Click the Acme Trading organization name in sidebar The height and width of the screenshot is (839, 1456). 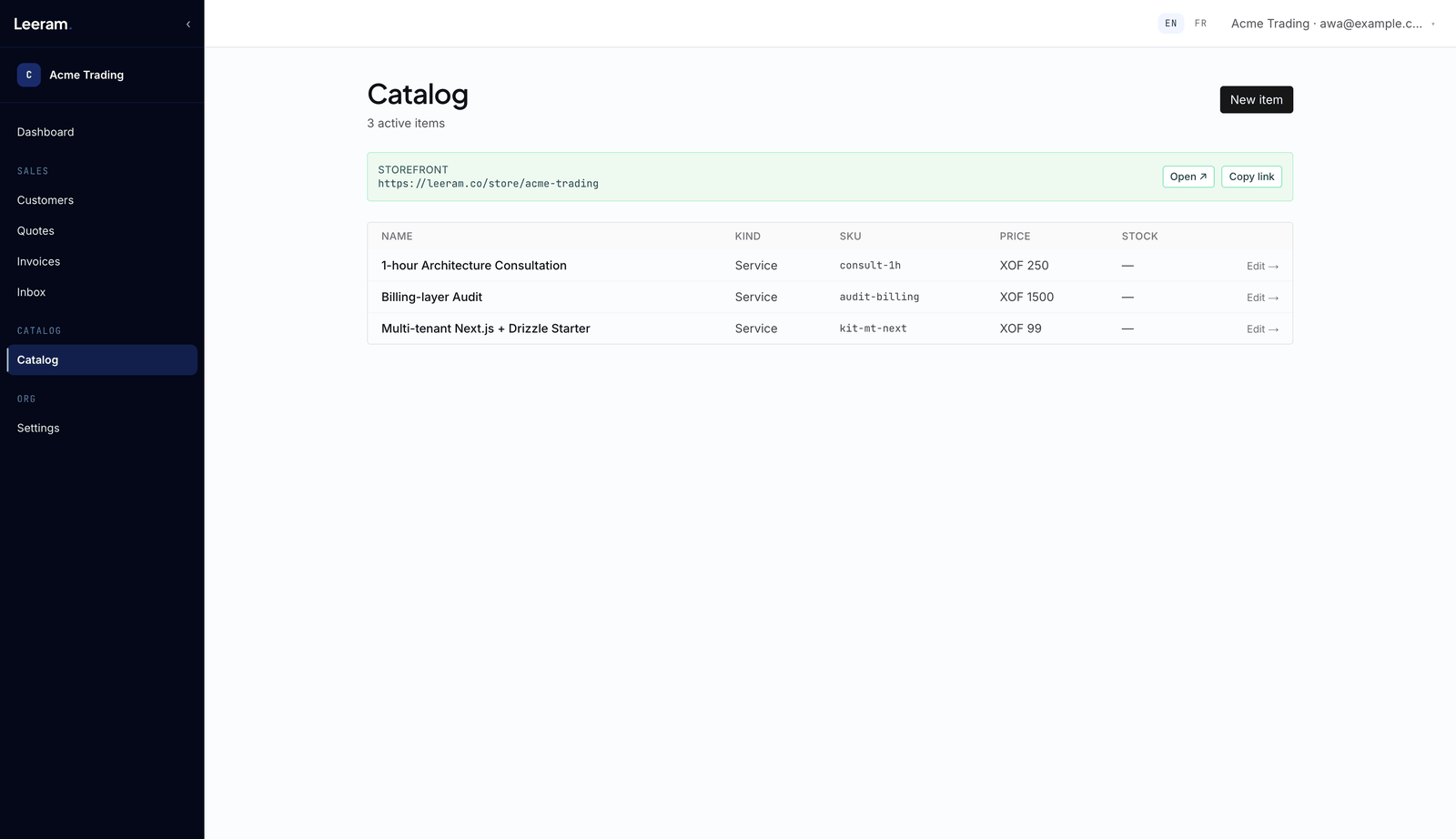tap(86, 76)
